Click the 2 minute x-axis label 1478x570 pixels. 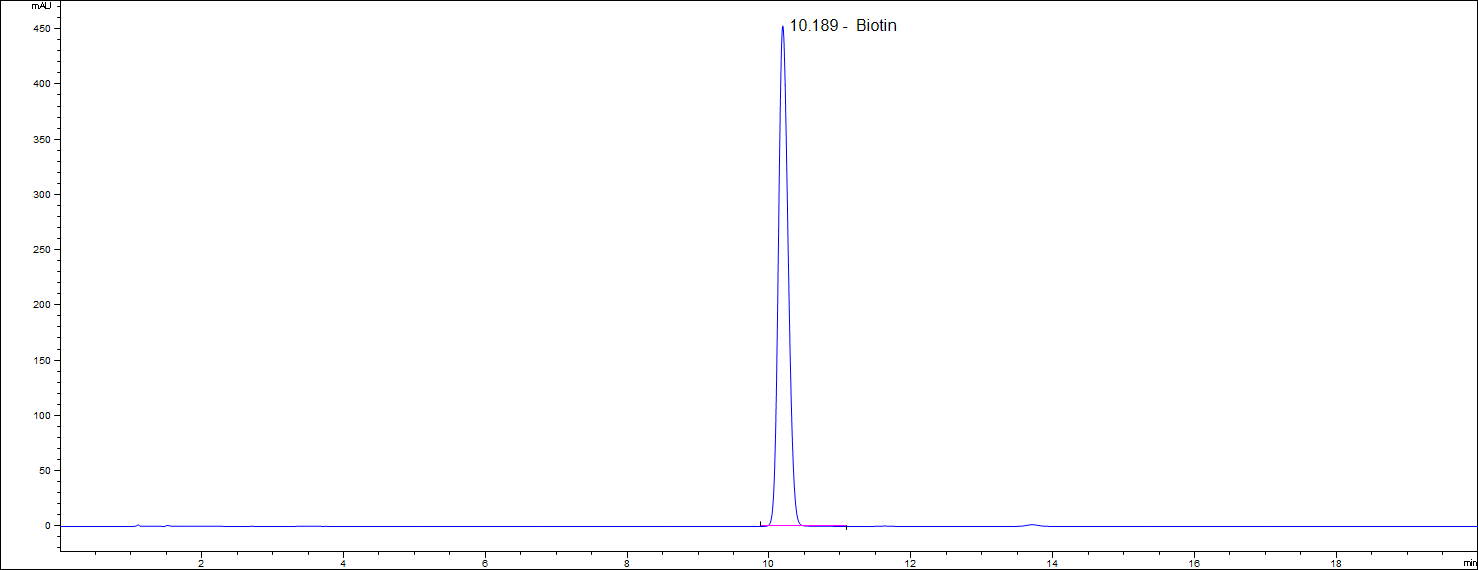pyautogui.click(x=201, y=563)
